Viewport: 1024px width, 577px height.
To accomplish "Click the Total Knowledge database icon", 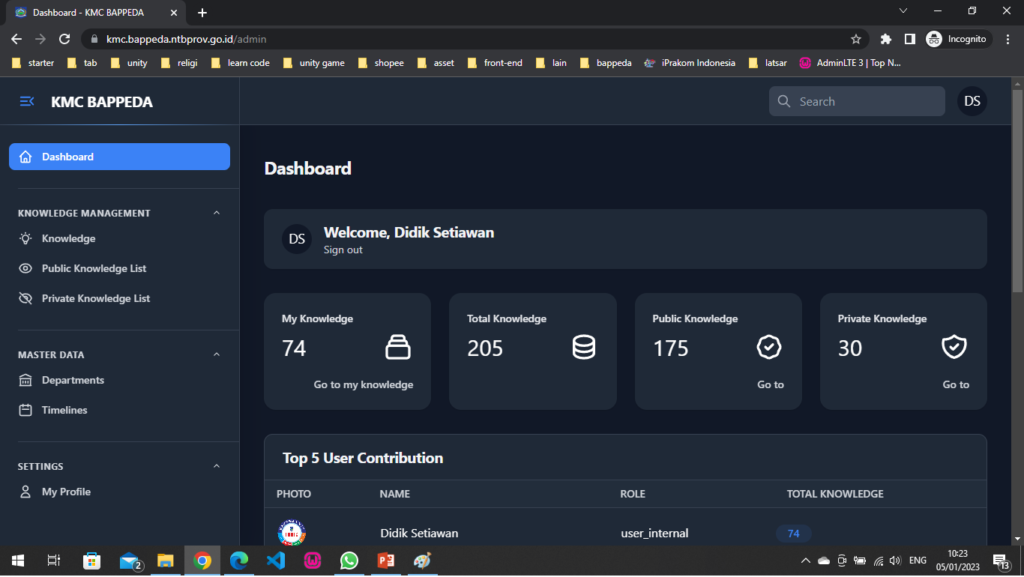I will [x=583, y=348].
